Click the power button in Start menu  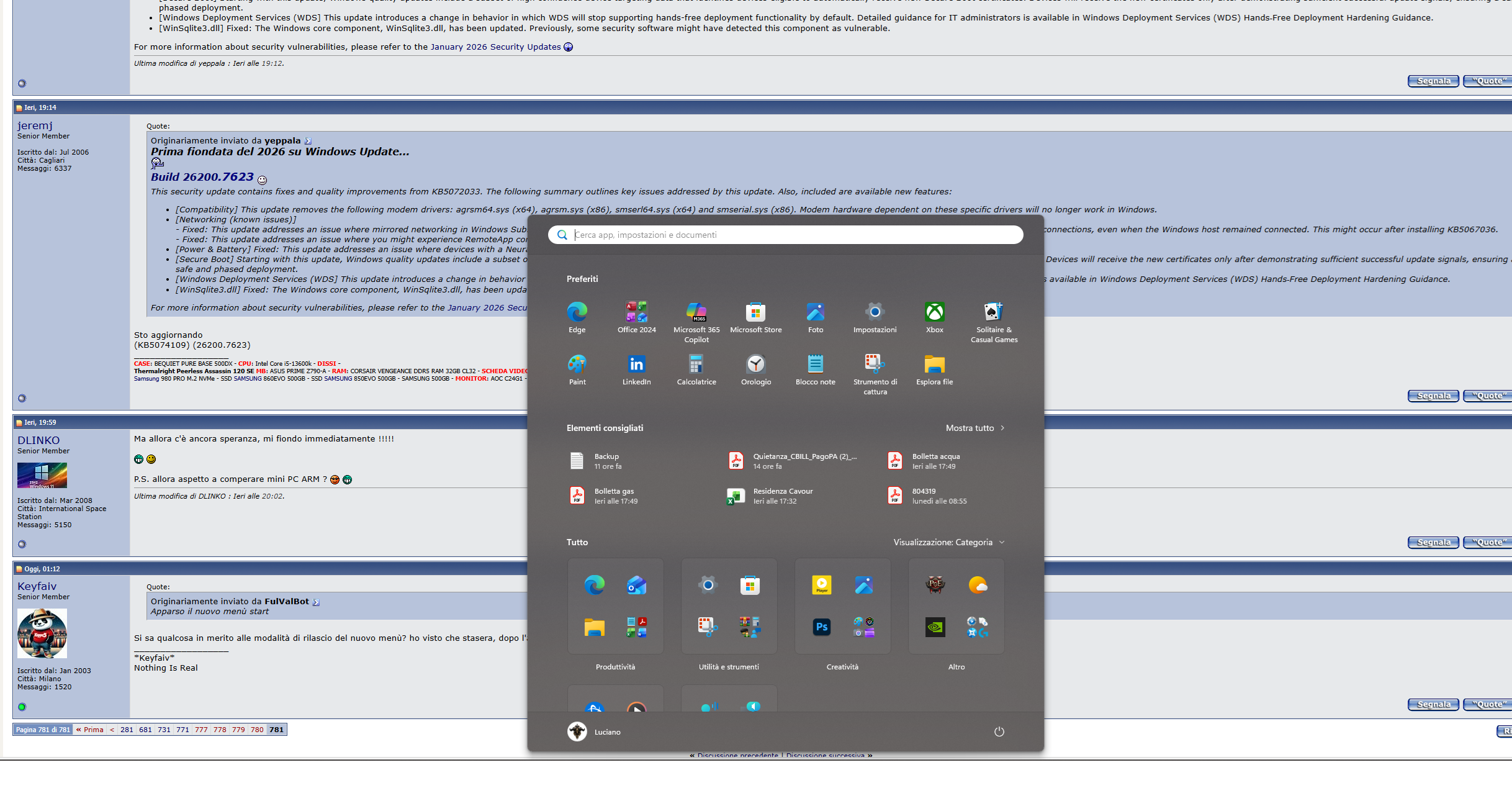click(999, 732)
